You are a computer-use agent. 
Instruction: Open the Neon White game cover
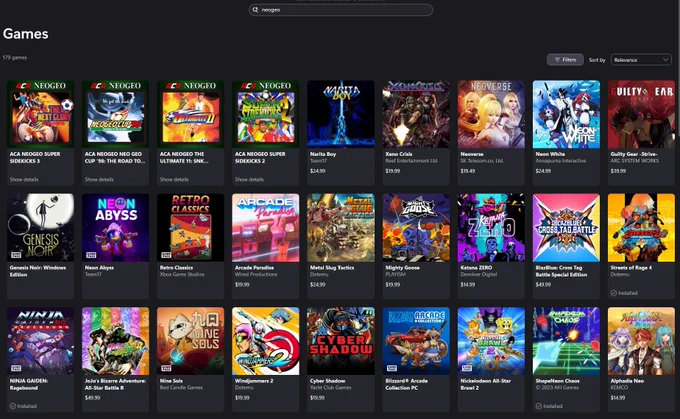(x=566, y=114)
